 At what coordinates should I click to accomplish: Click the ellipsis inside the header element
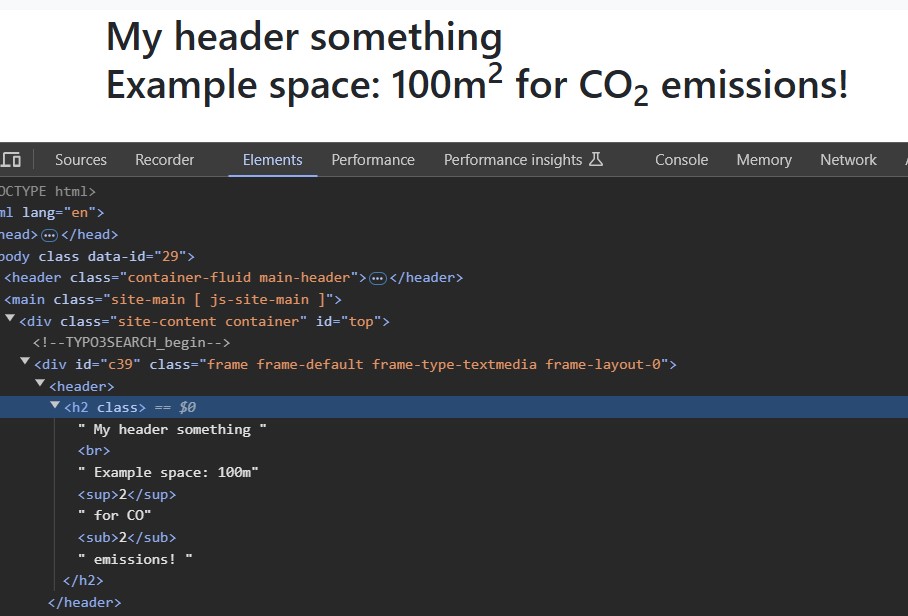378,277
